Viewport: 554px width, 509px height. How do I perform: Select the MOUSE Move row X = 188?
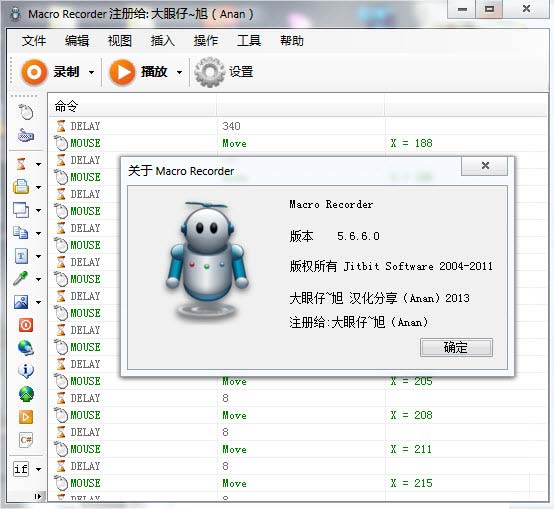click(297, 143)
